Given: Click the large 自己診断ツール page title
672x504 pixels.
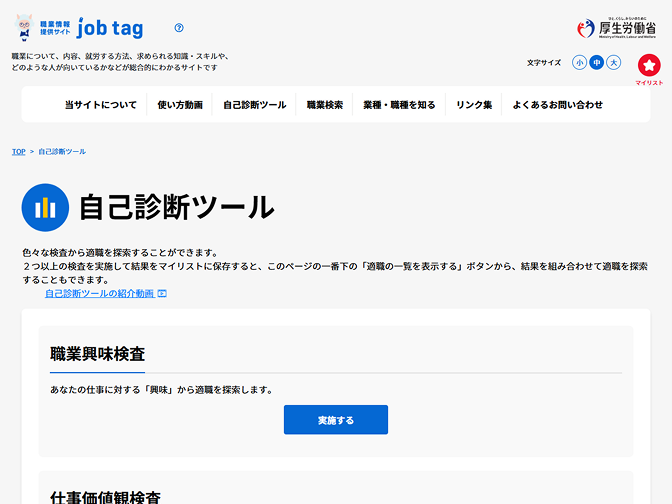Looking at the screenshot, I should point(177,207).
